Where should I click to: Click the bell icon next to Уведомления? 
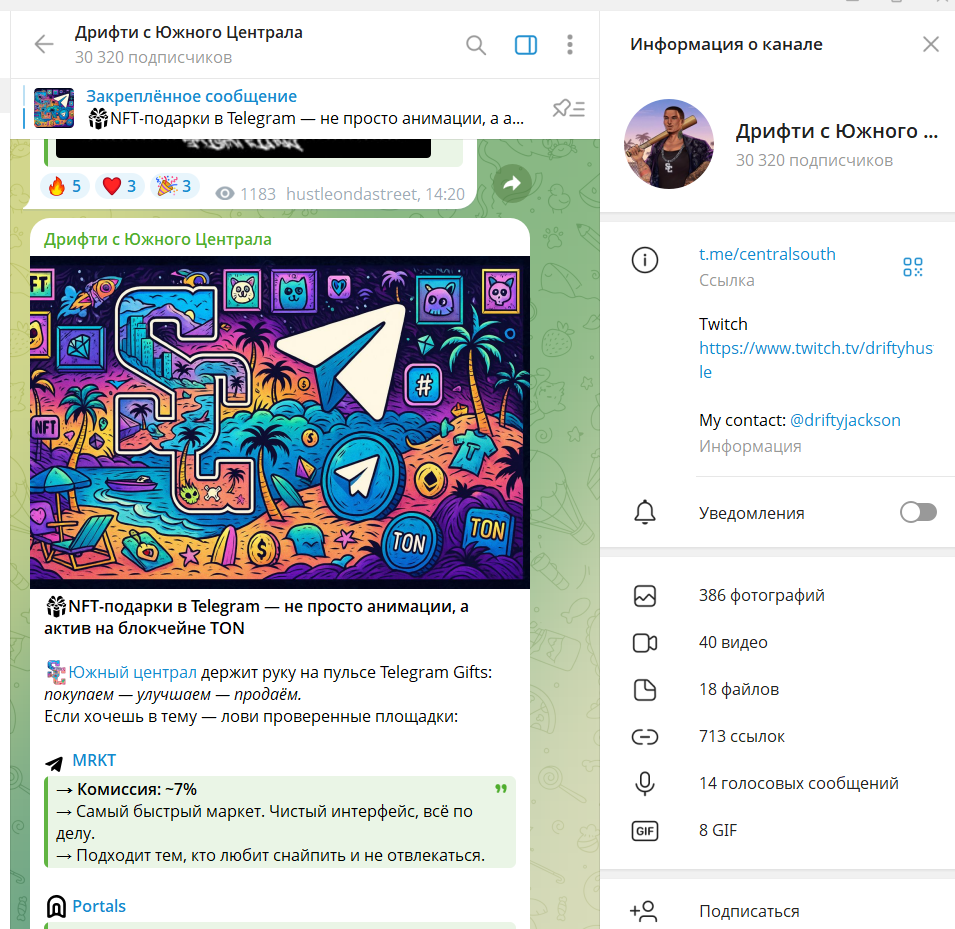pos(644,512)
